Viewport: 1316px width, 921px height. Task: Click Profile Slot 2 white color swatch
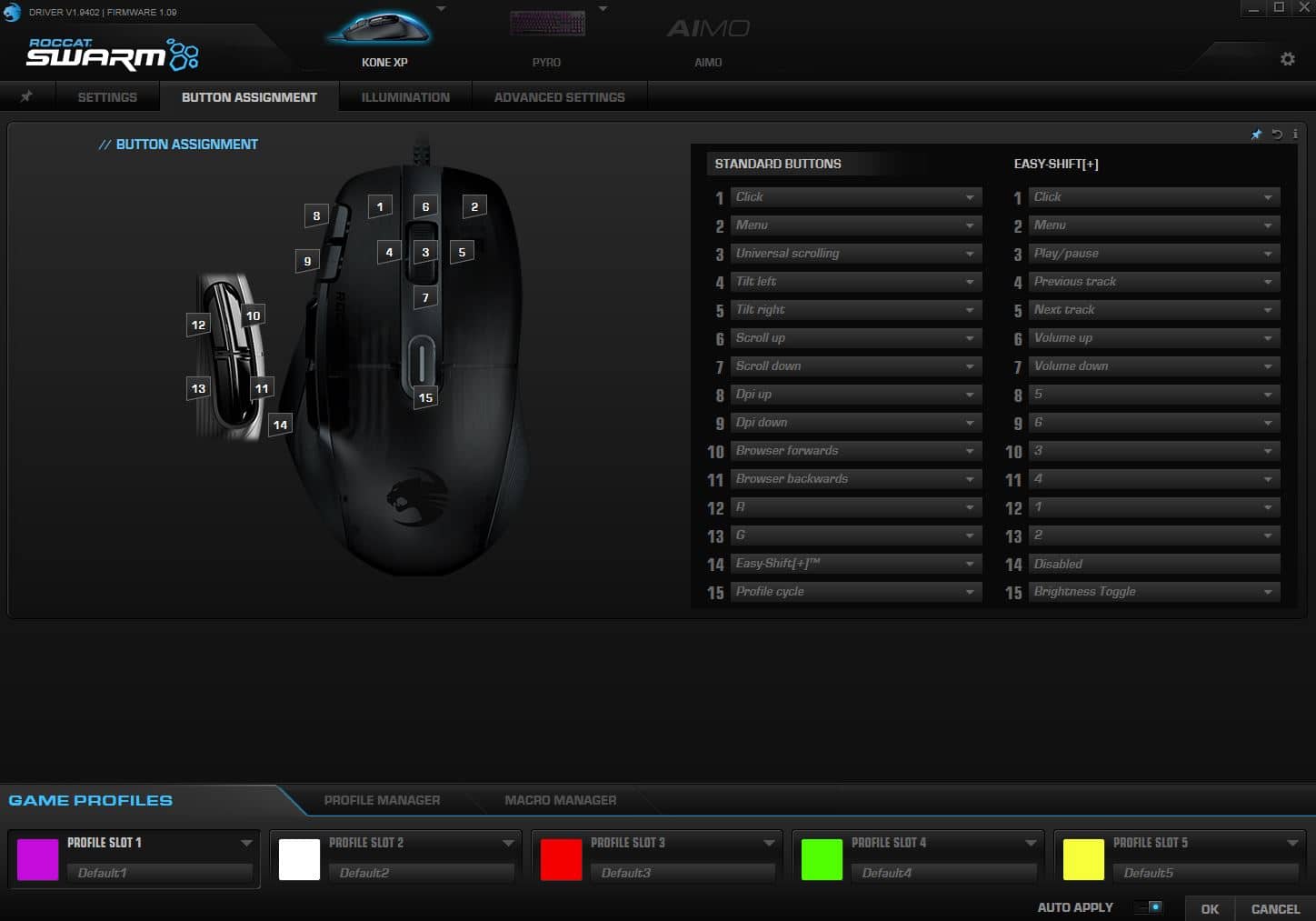[299, 859]
